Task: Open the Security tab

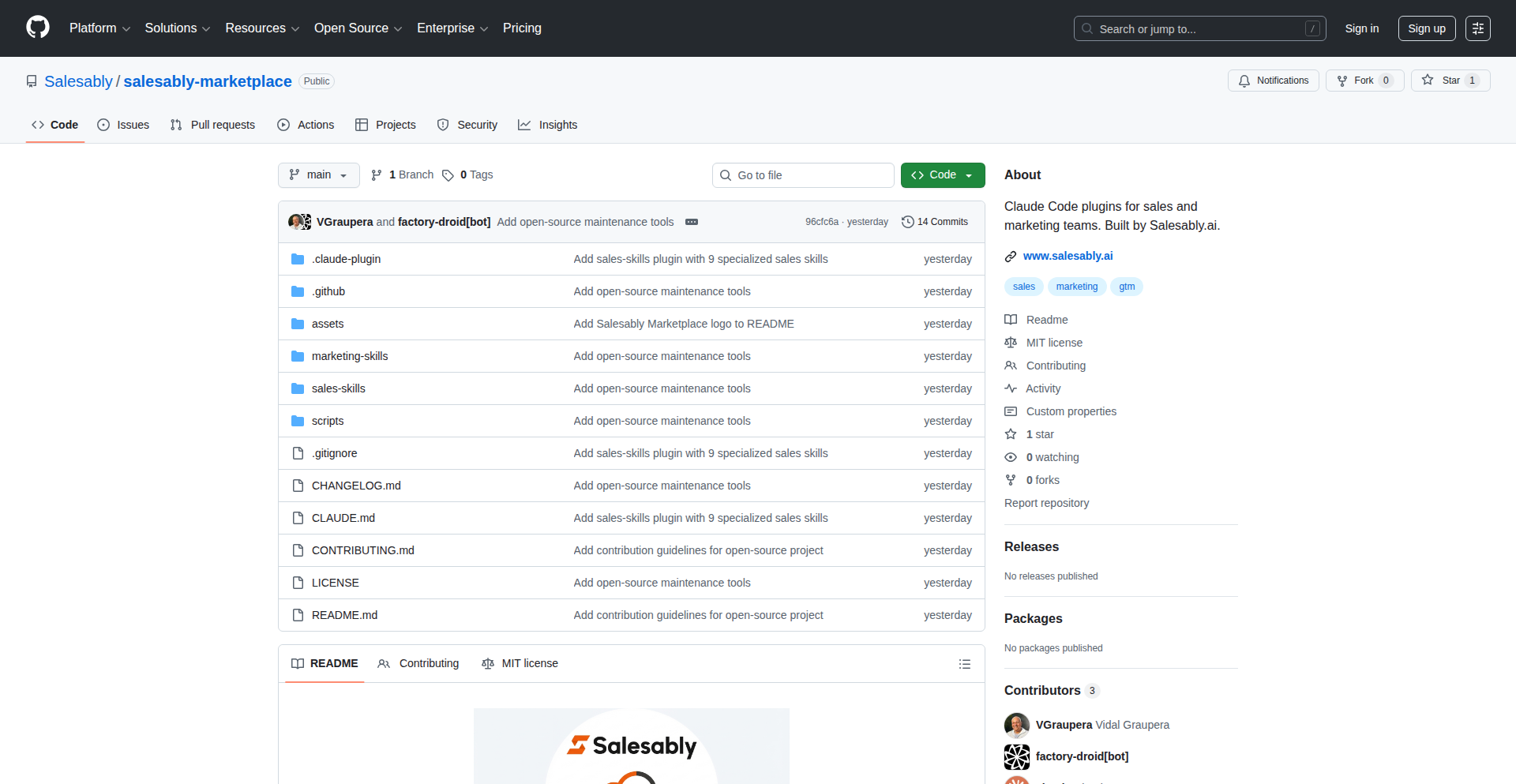Action: point(467,125)
